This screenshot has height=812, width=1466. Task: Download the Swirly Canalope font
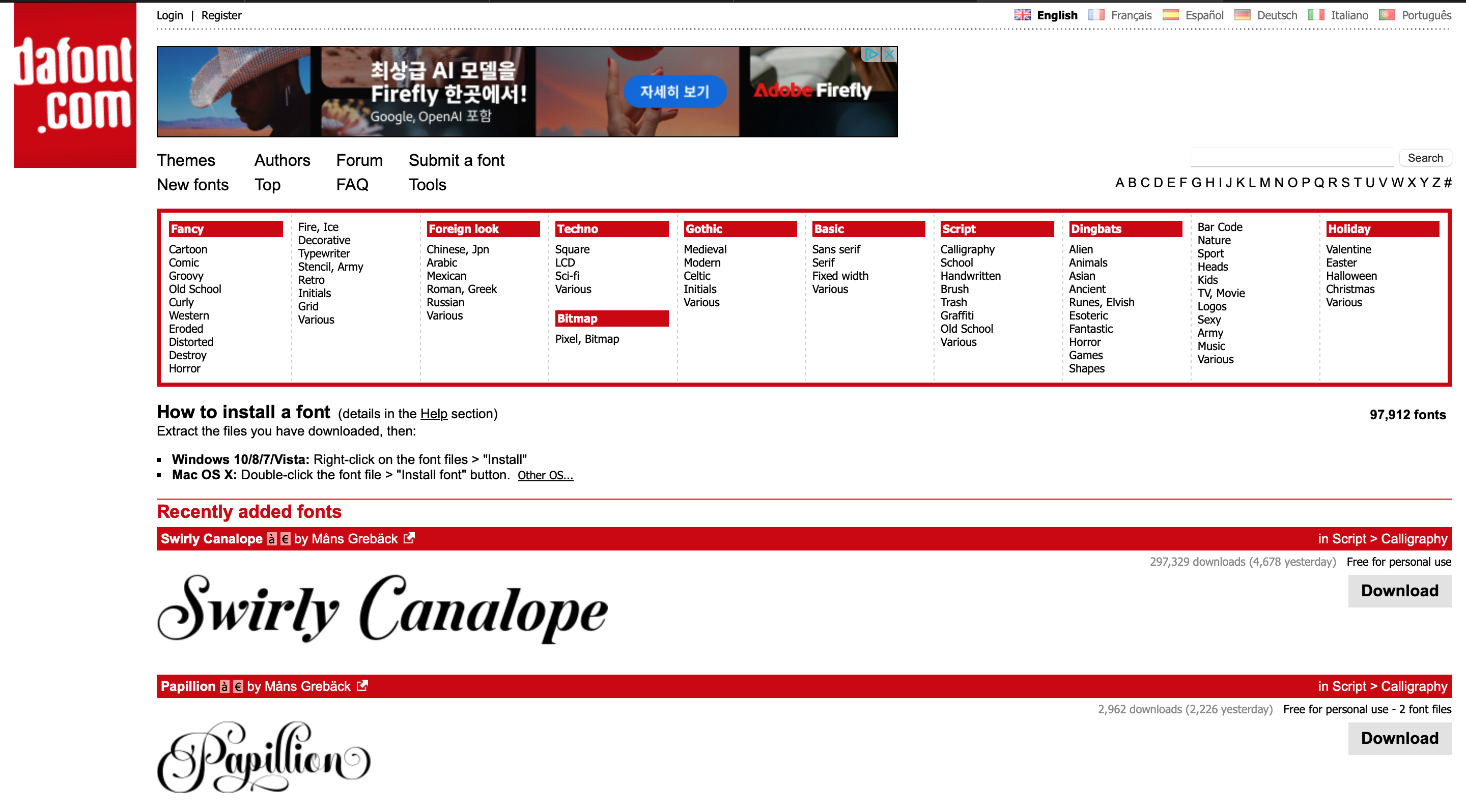click(1399, 591)
